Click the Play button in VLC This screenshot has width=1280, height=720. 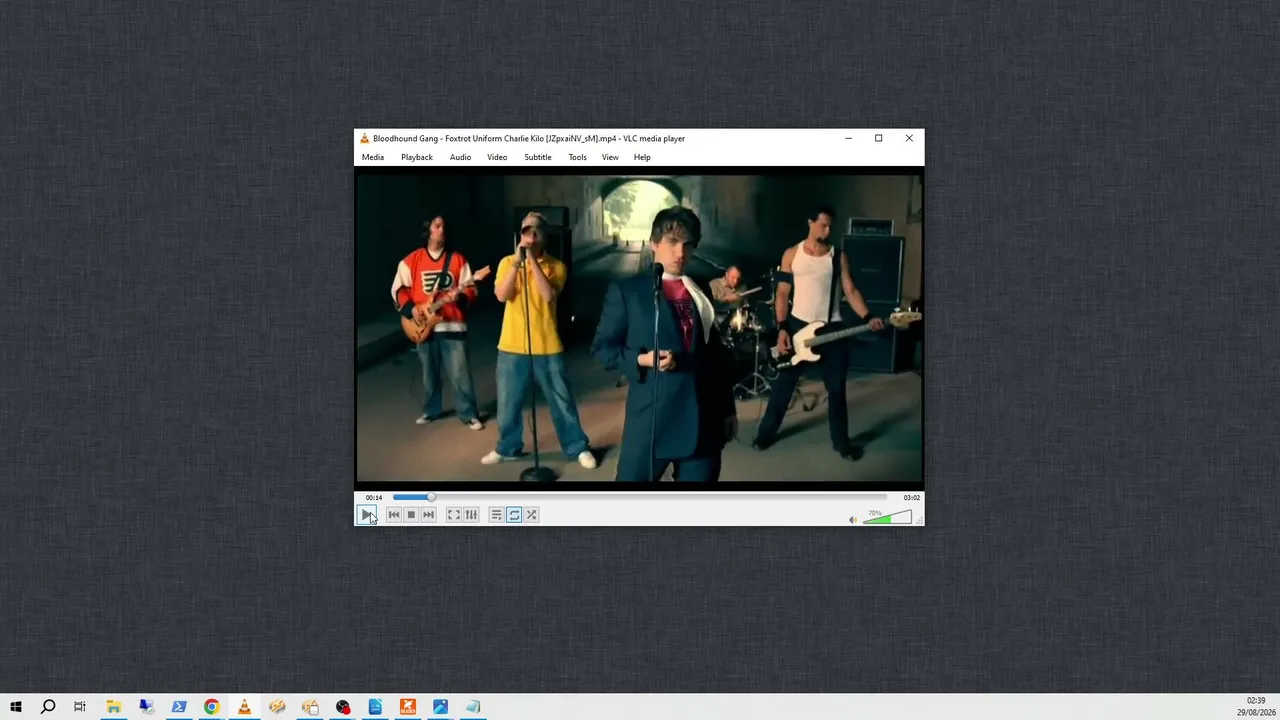367,515
